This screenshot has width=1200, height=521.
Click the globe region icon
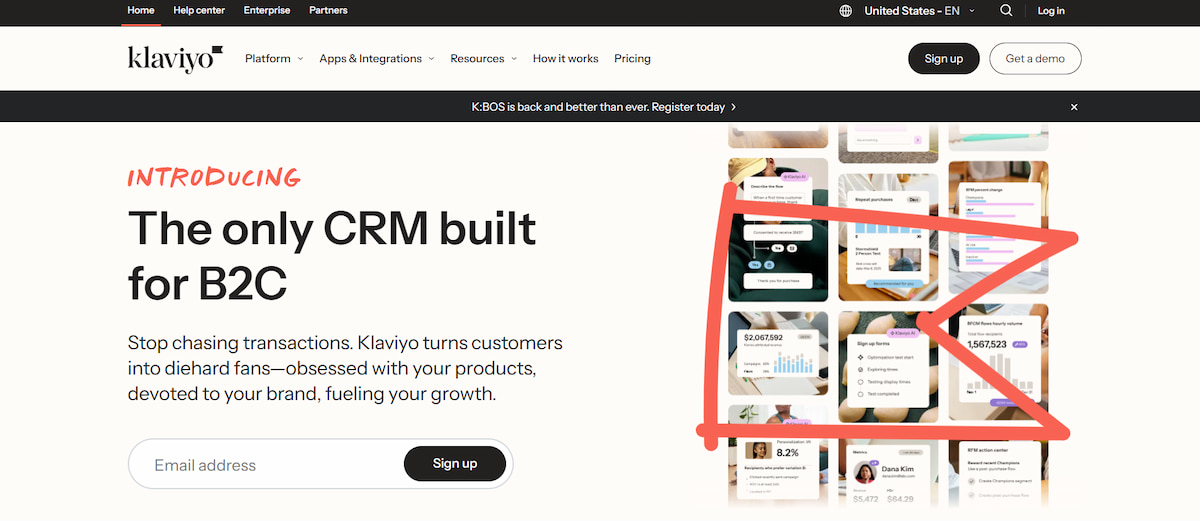(x=846, y=11)
